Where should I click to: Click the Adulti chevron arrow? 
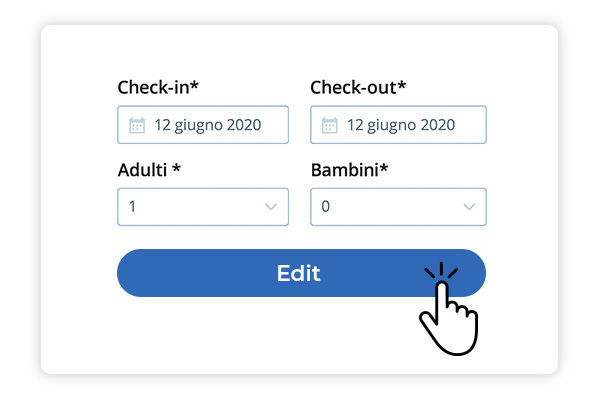tap(270, 207)
